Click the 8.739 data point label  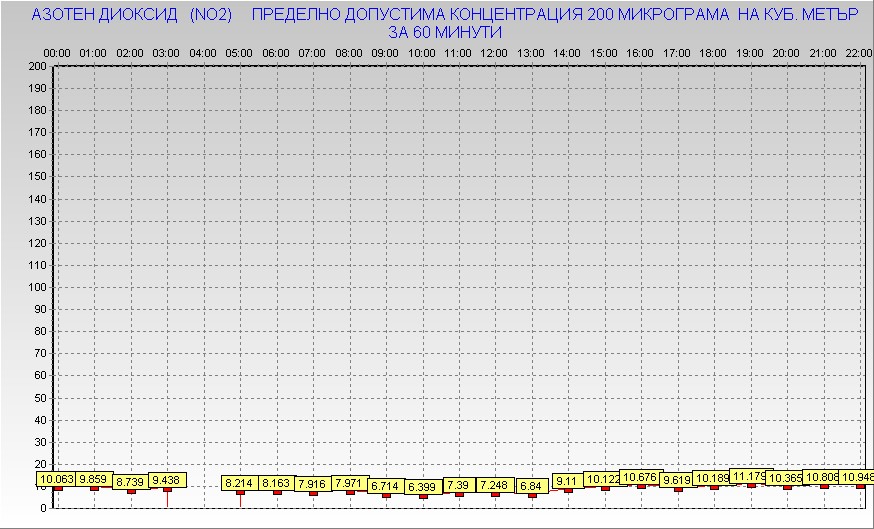pyautogui.click(x=130, y=482)
